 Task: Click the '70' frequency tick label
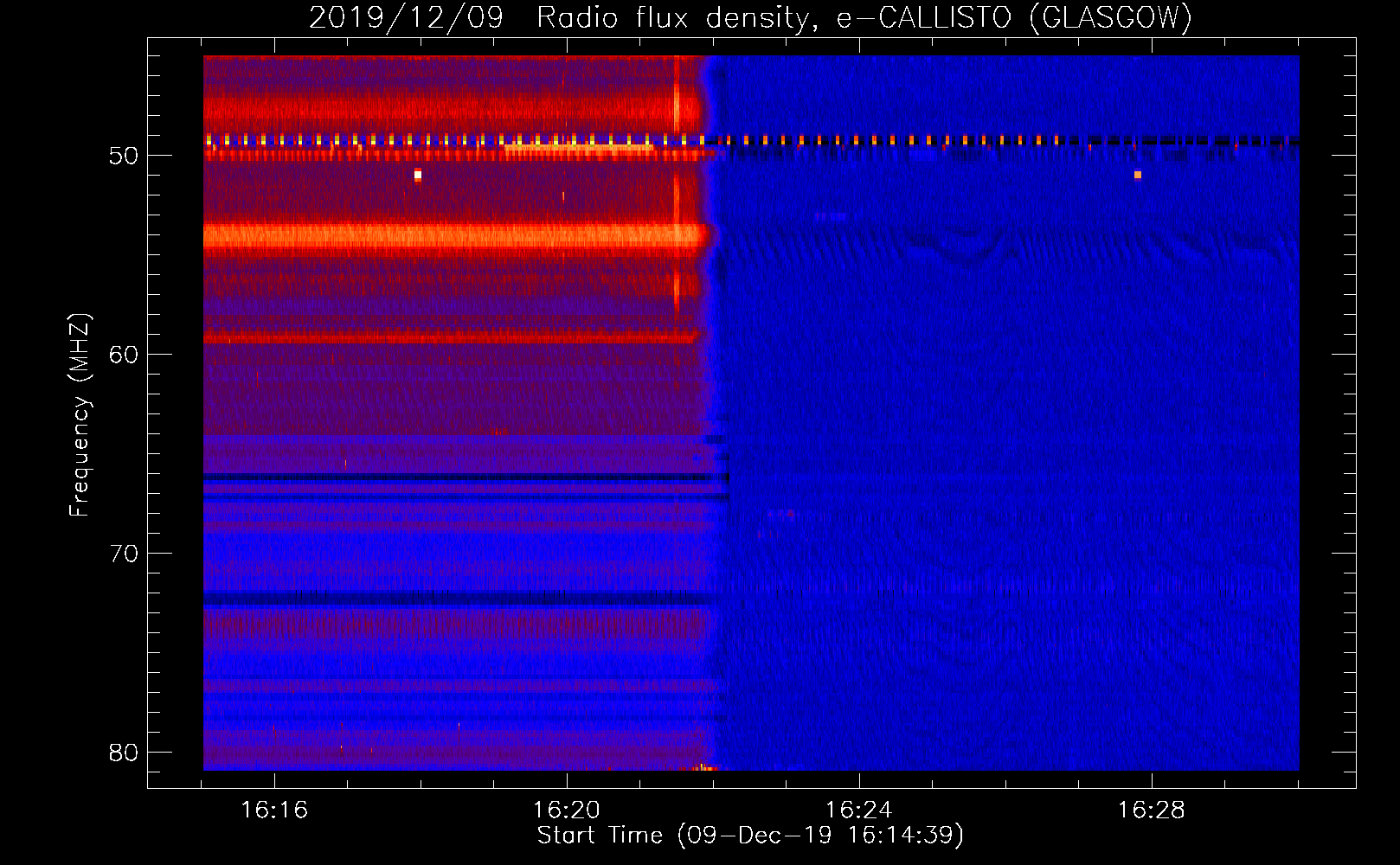pos(124,554)
